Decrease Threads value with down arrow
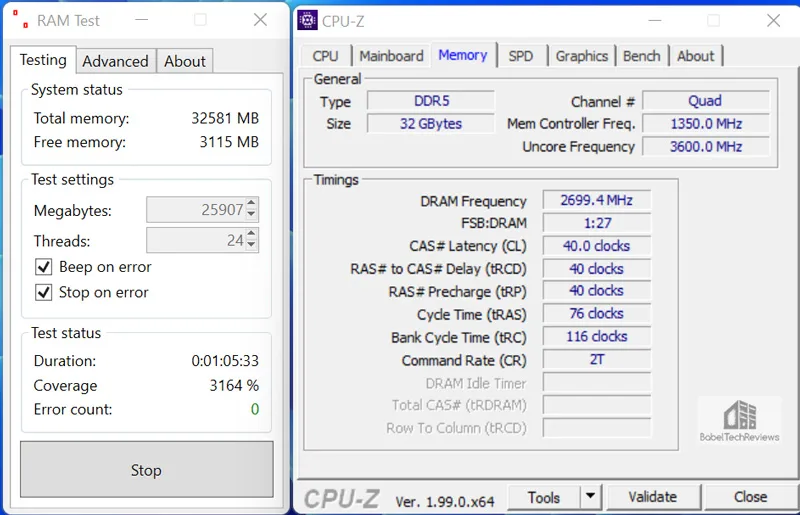Screen dimensions: 800x515 point(251,246)
